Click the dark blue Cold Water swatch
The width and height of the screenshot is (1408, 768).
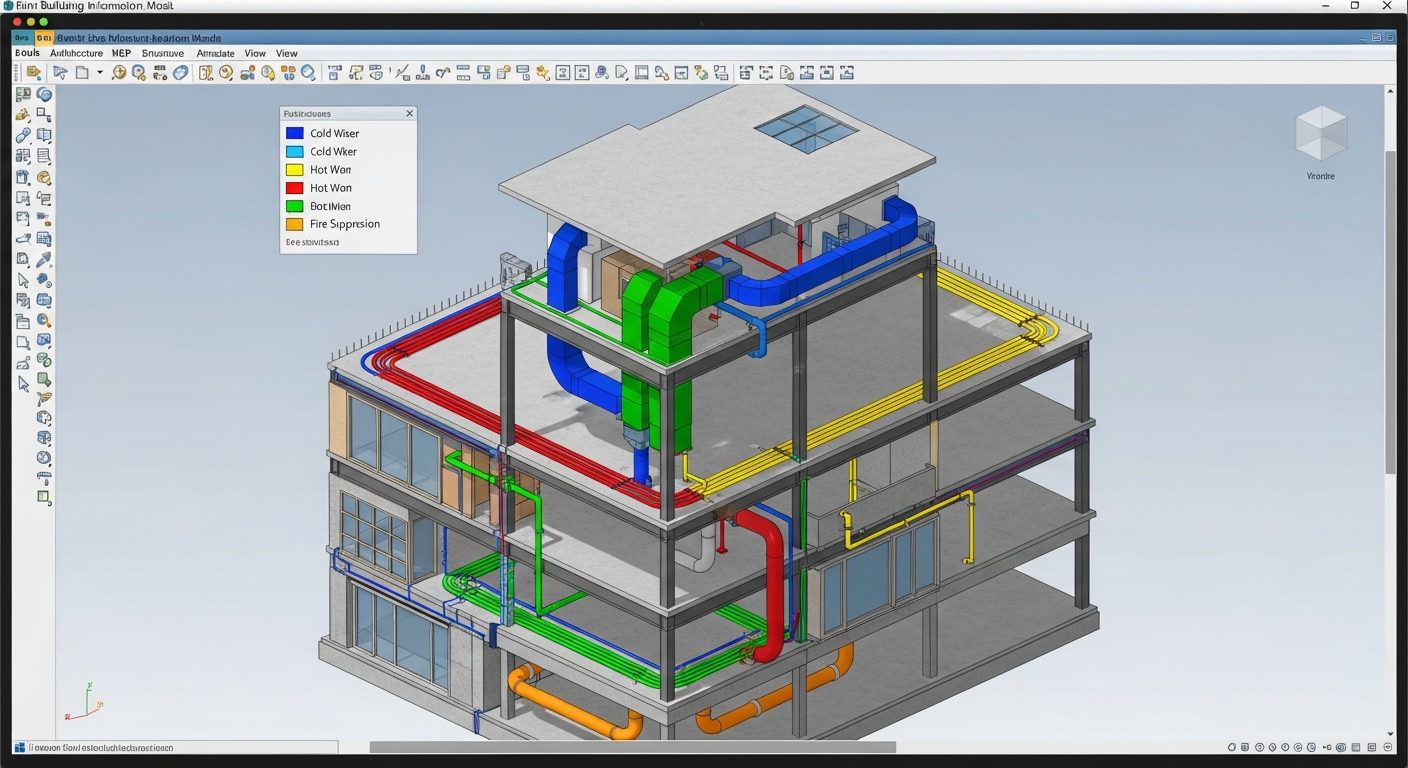[x=294, y=133]
